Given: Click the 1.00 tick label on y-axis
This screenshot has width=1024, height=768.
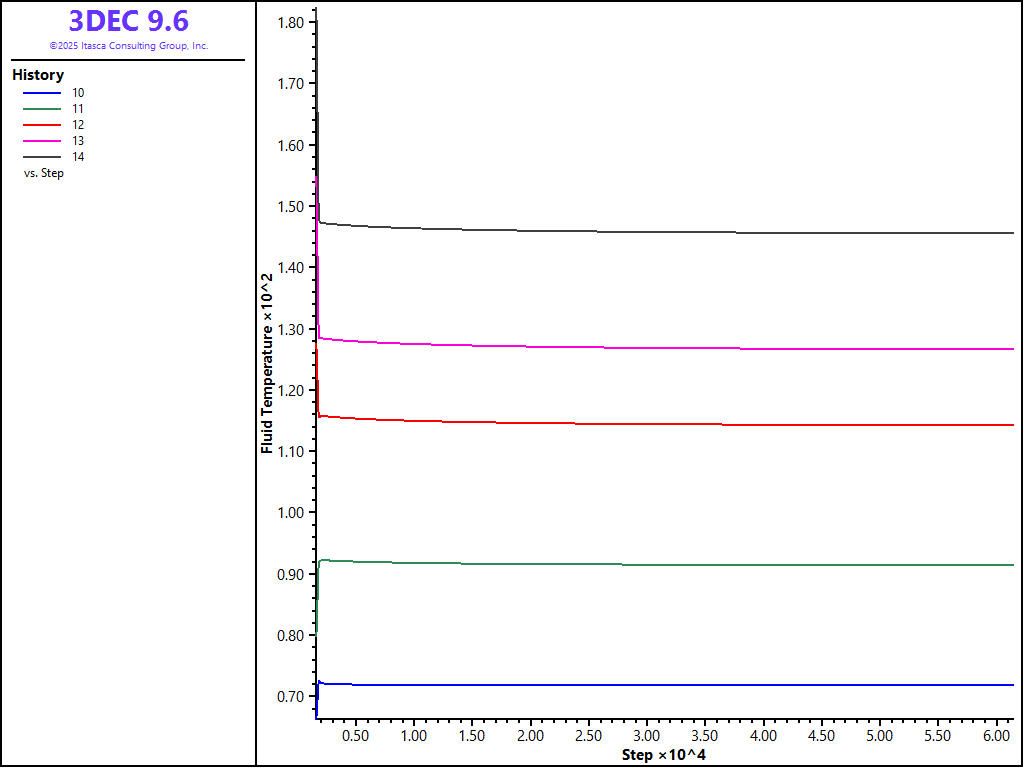Looking at the screenshot, I should (x=293, y=513).
